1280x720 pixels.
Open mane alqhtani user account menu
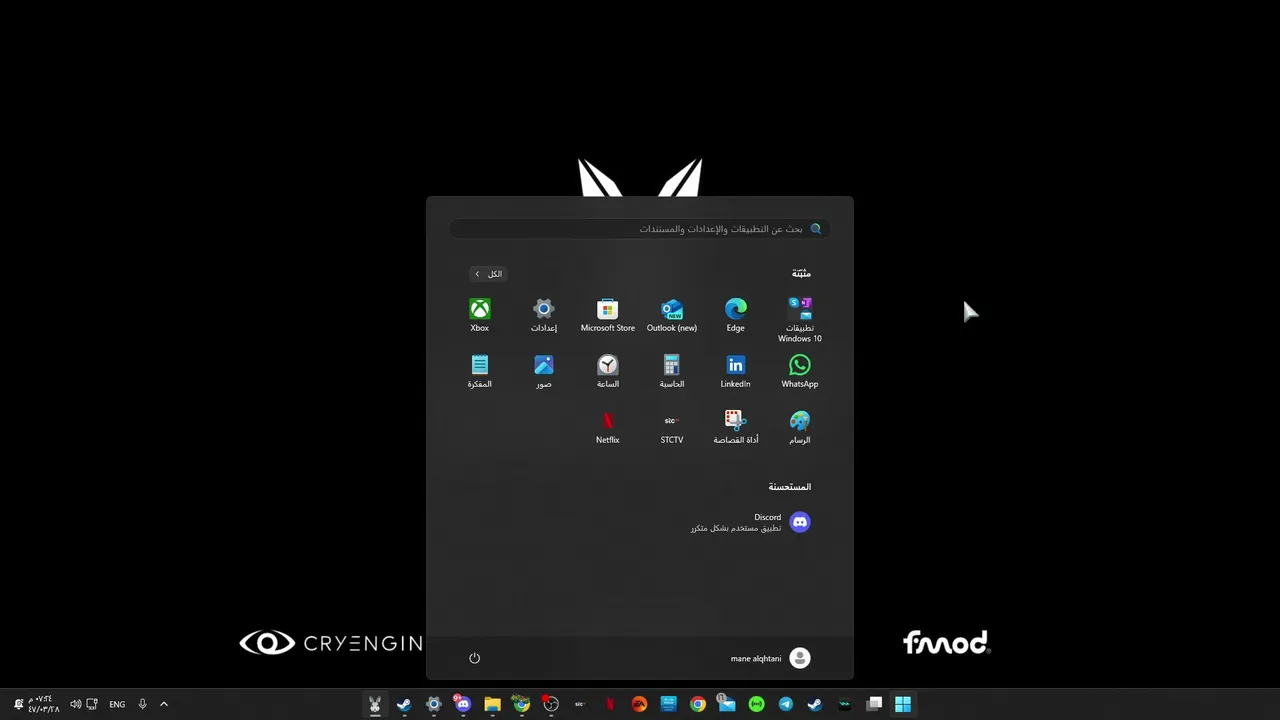pyautogui.click(x=770, y=658)
